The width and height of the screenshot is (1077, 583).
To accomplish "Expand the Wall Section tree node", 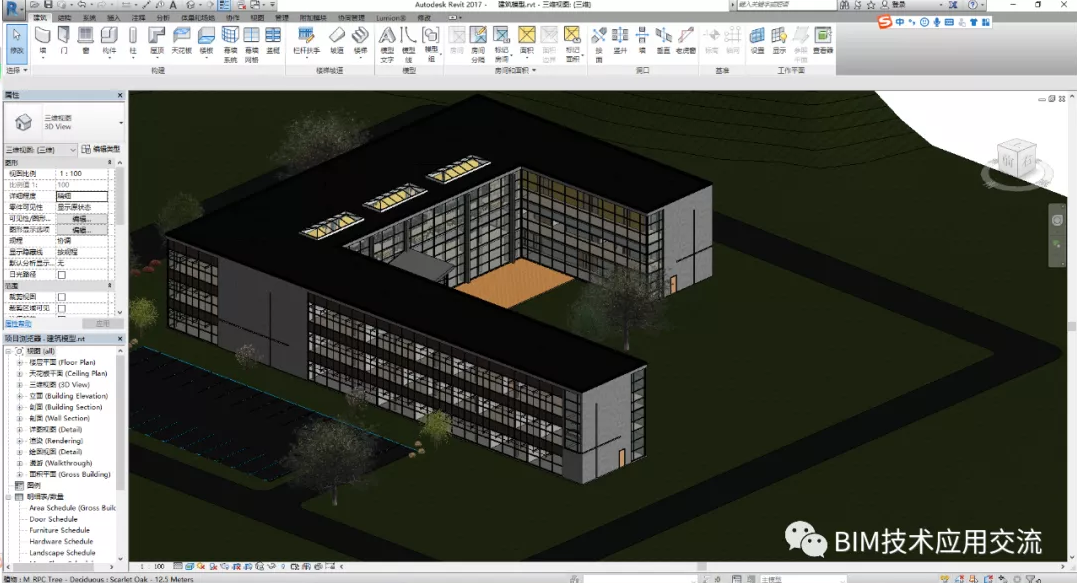I will coord(20,418).
